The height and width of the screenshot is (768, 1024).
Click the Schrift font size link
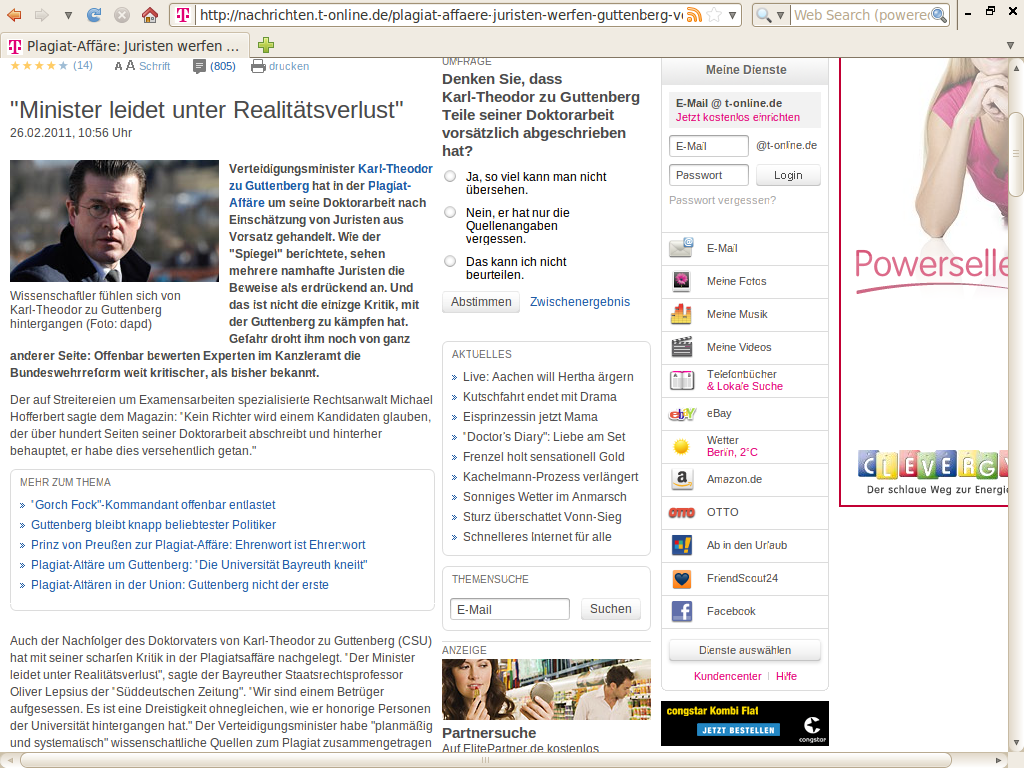[155, 66]
